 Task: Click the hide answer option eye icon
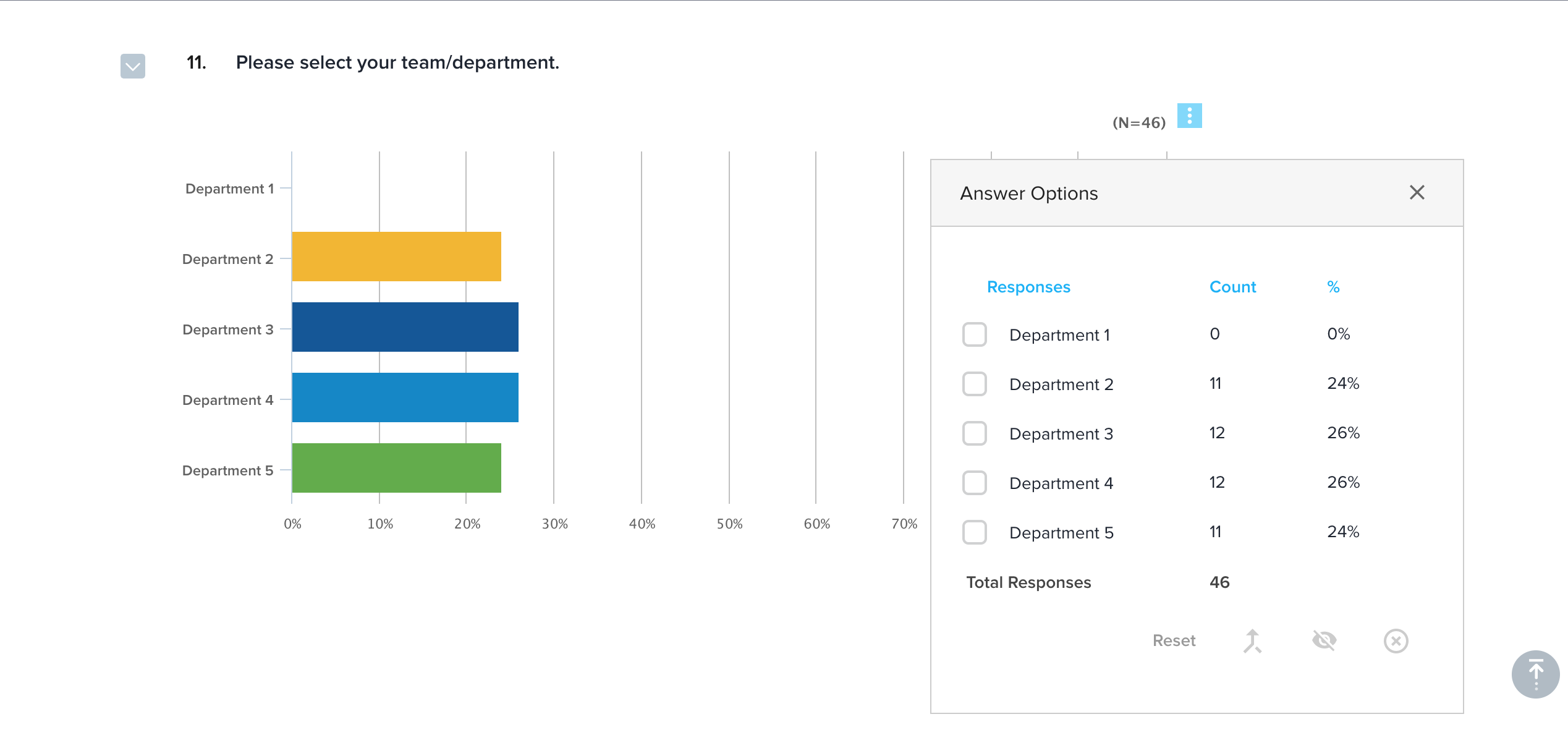pyautogui.click(x=1324, y=640)
